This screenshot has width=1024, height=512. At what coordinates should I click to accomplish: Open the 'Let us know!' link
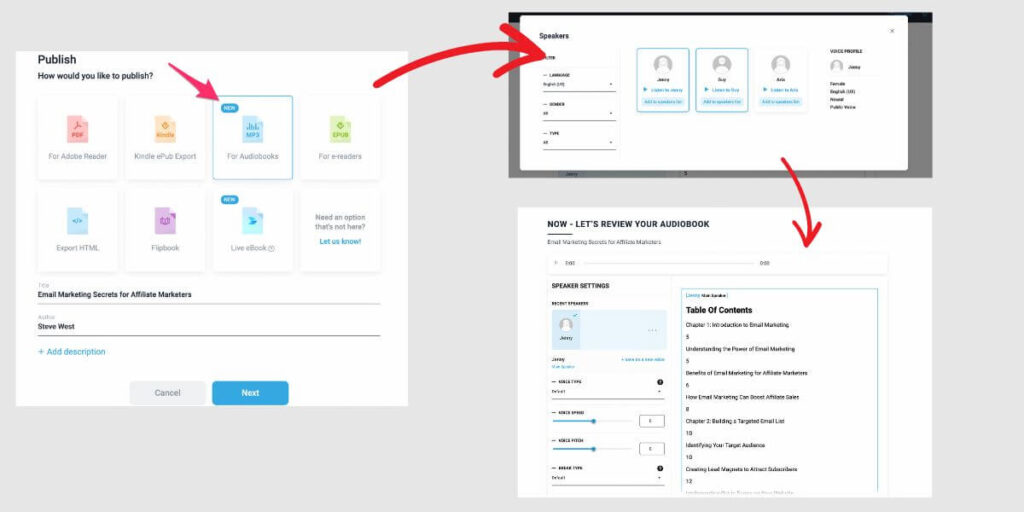340,241
